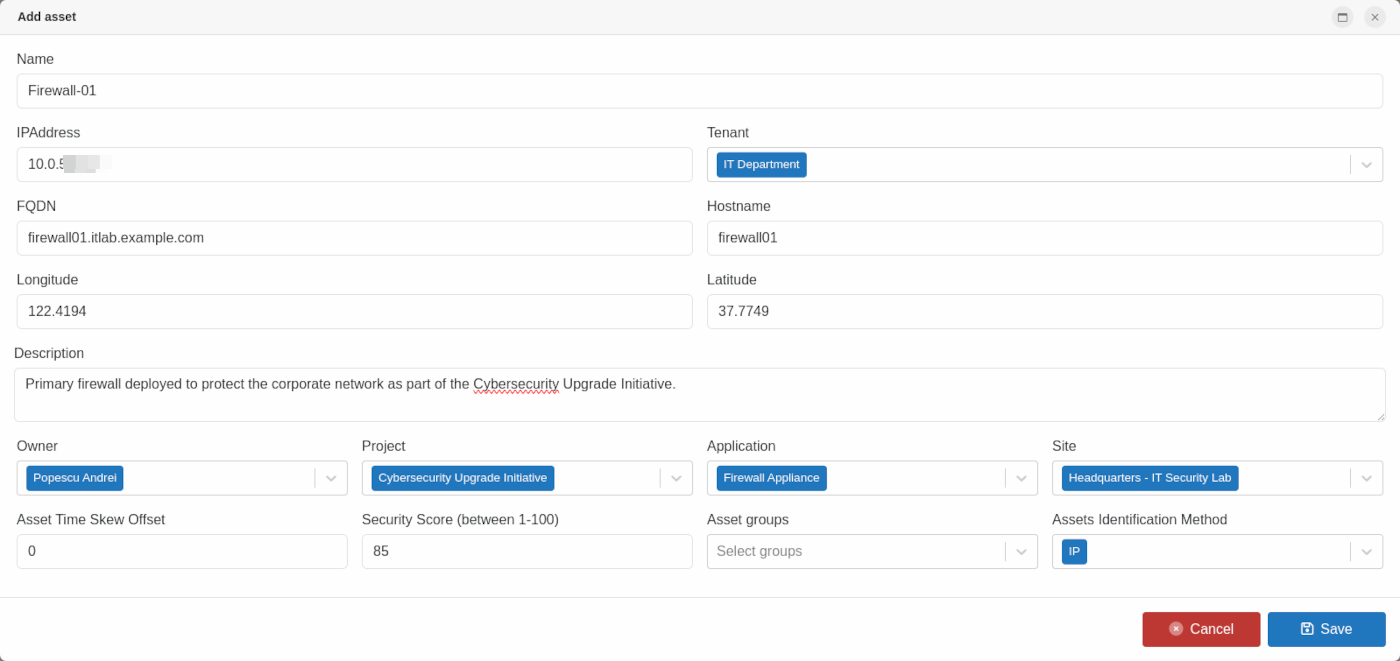Open the Asset groups selector

tap(855, 552)
